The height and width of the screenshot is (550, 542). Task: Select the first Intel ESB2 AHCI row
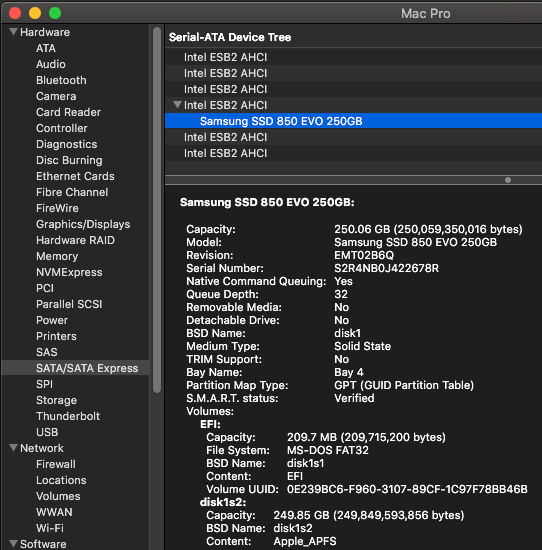click(353, 57)
